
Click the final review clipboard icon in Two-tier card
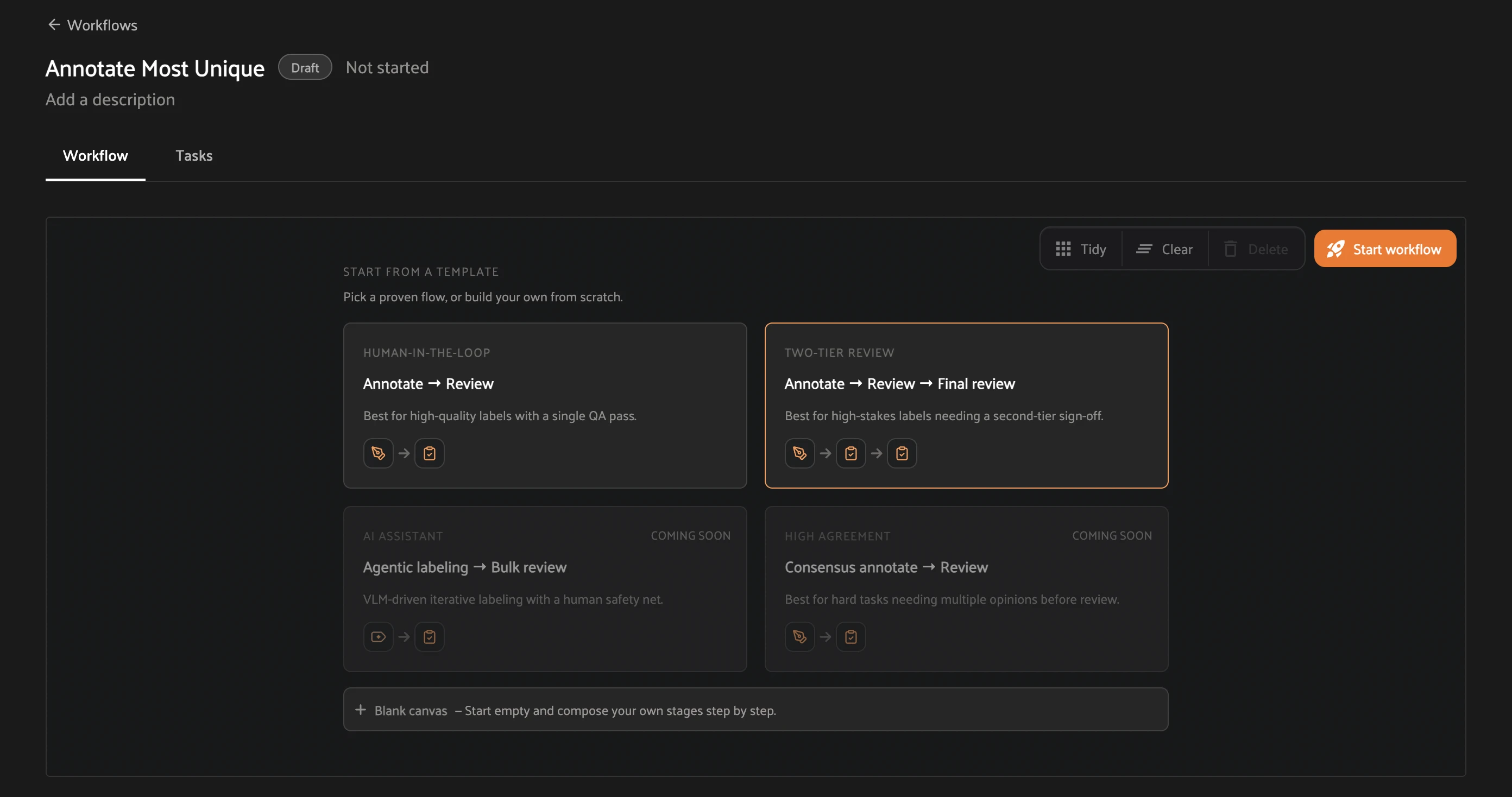(902, 453)
